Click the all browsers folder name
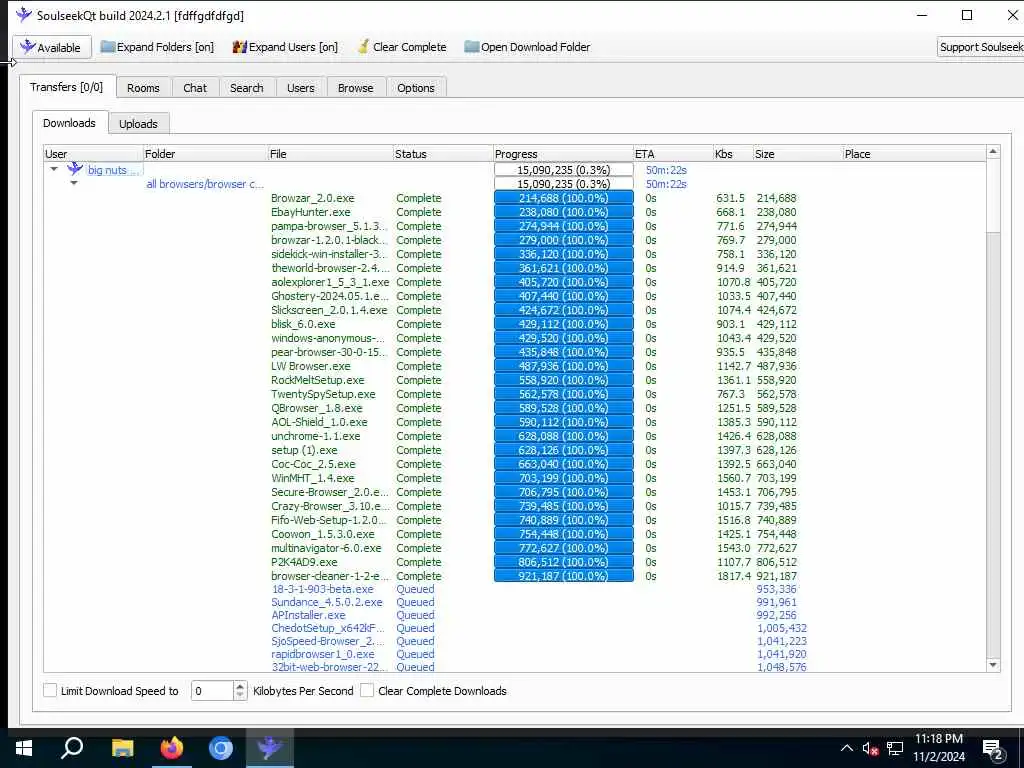This screenshot has height=768, width=1024. click(205, 184)
